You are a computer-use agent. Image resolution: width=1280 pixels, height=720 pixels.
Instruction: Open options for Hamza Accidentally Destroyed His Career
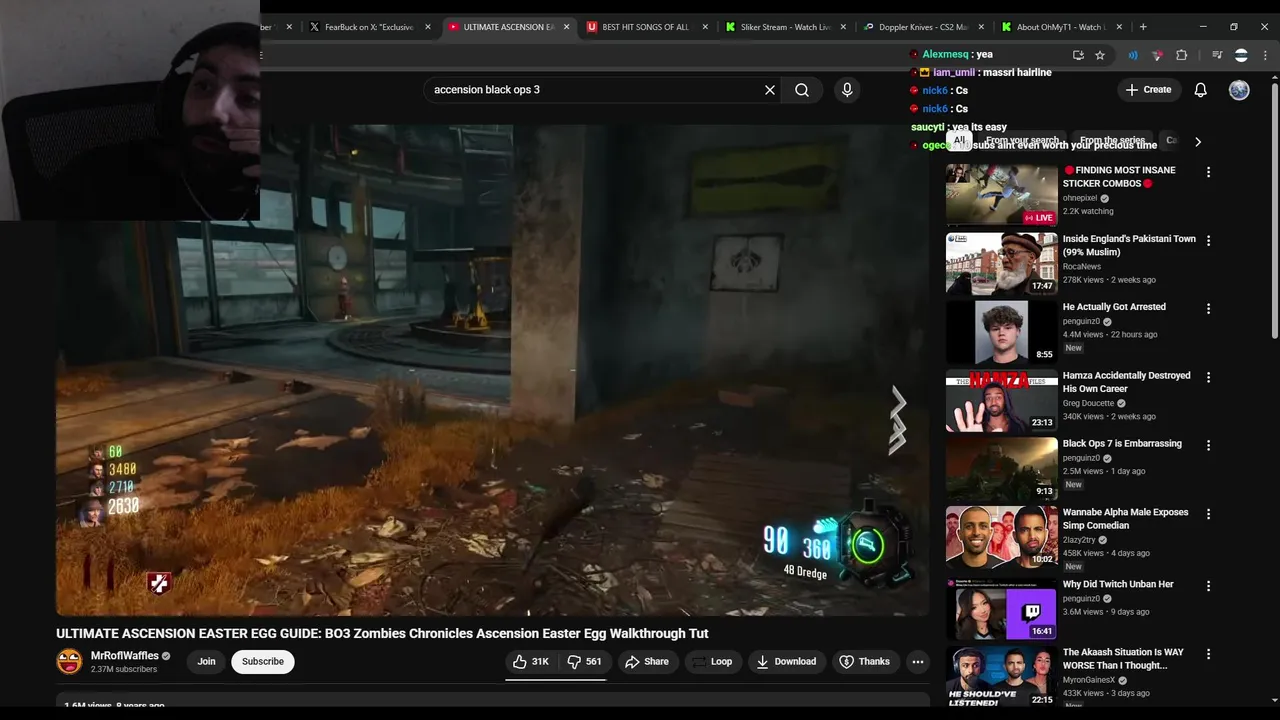(1208, 377)
